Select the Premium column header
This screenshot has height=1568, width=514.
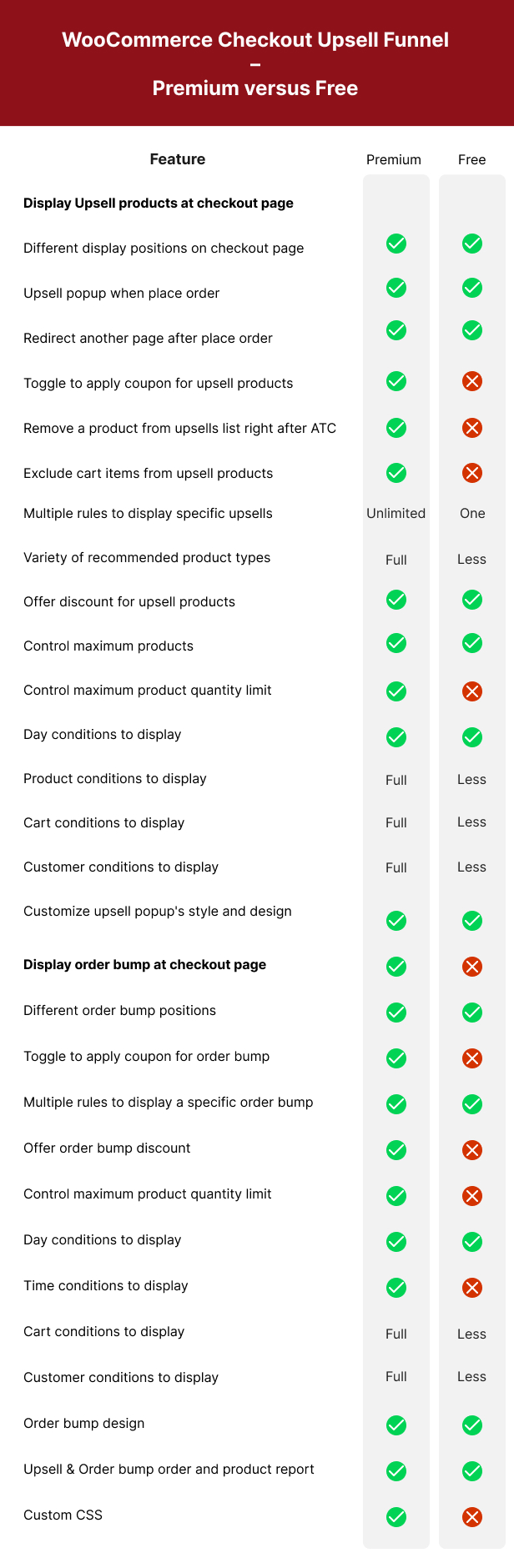pos(394,159)
